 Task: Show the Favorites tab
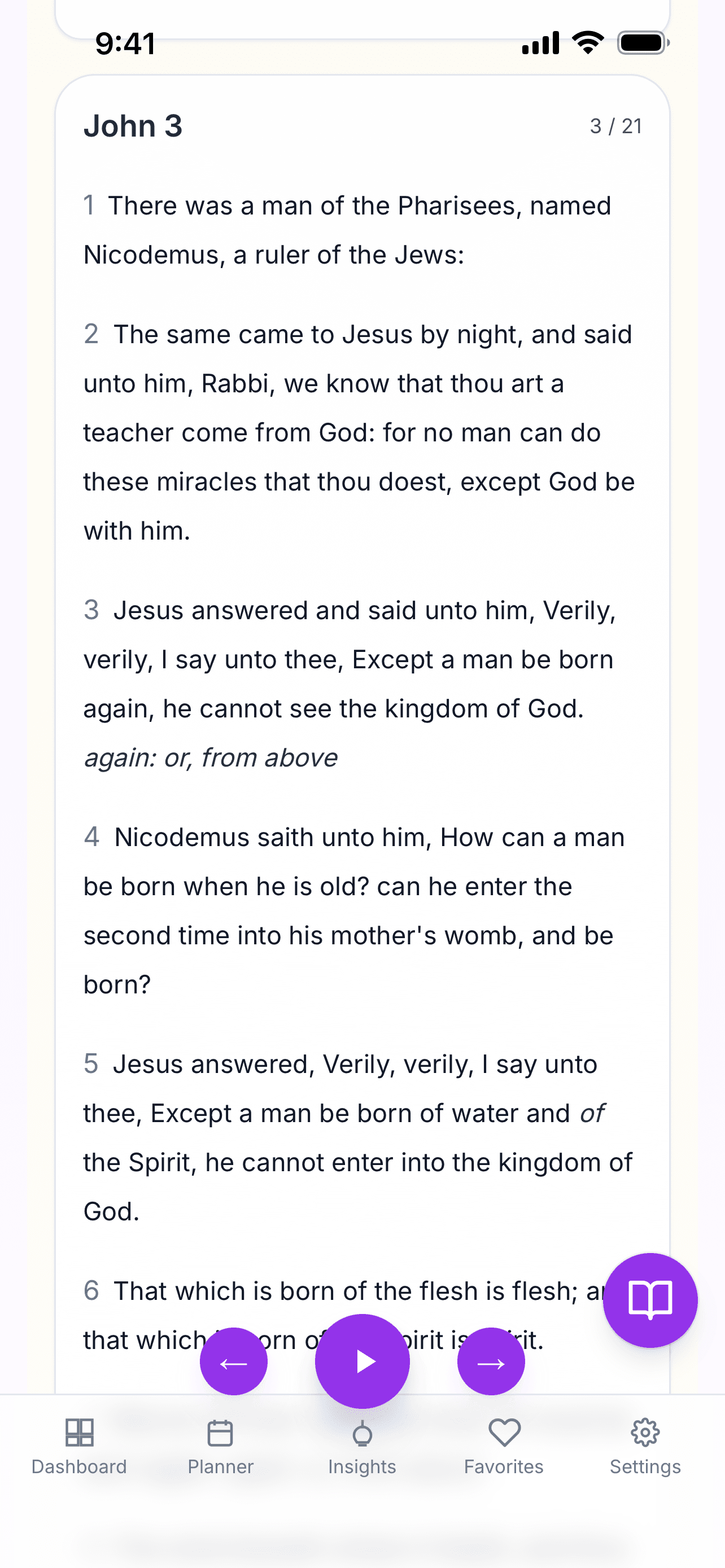[504, 1446]
